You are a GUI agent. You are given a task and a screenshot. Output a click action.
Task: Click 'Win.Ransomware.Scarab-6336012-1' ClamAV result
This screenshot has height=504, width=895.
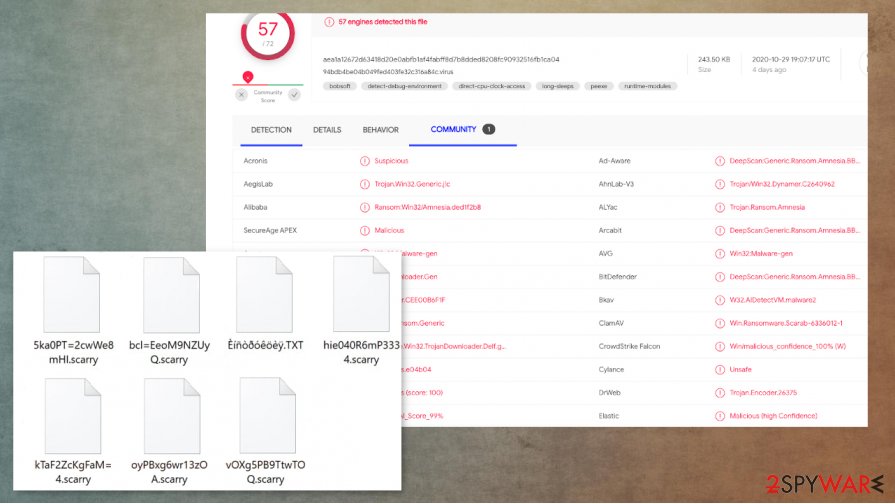(x=786, y=323)
